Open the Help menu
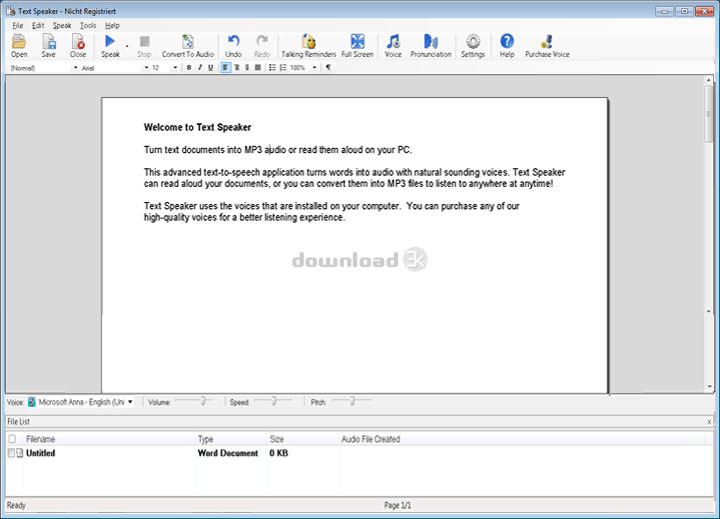Screen dimensions: 720x519 (x=112, y=25)
